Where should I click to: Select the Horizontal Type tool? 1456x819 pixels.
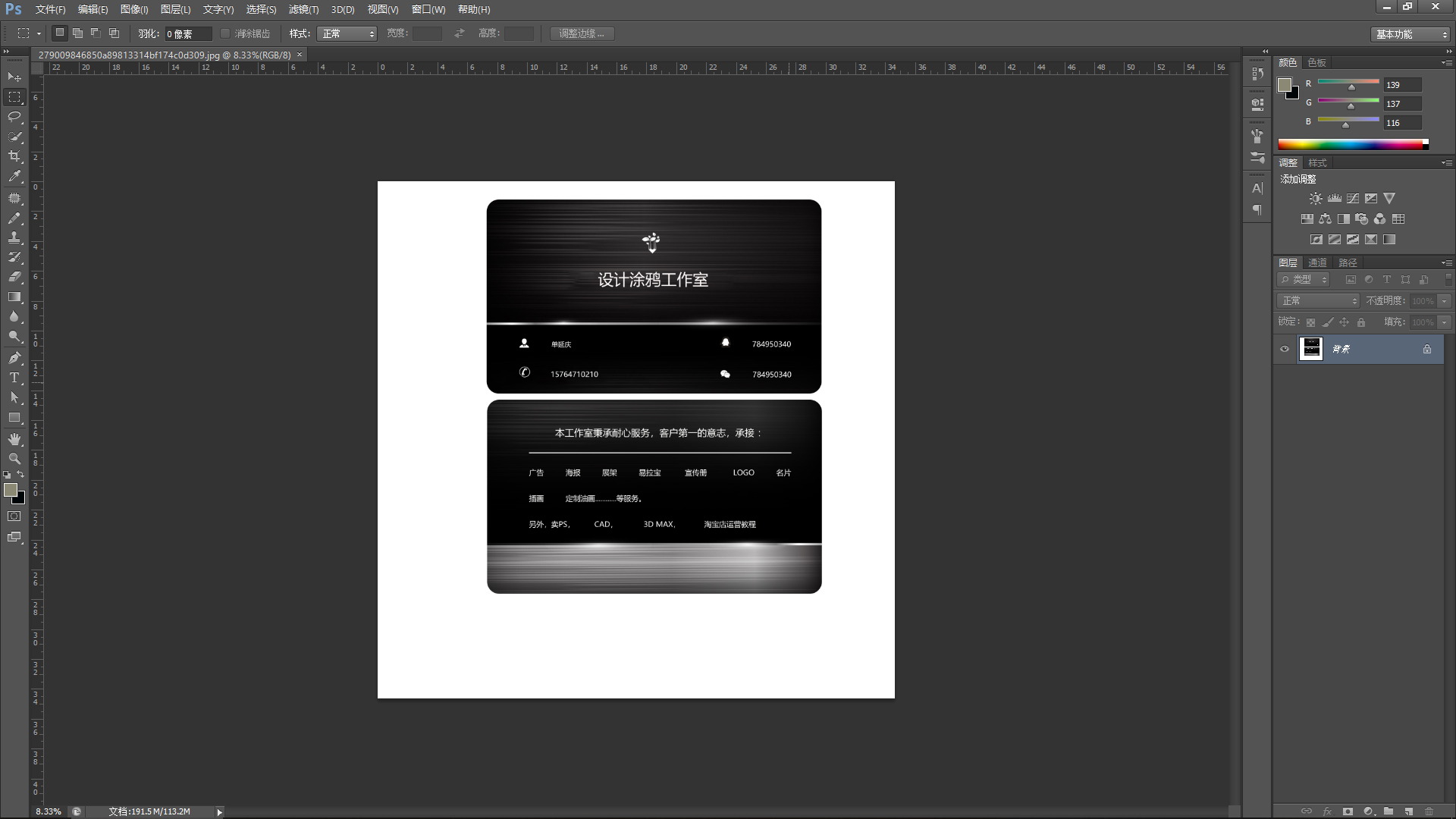click(14, 377)
